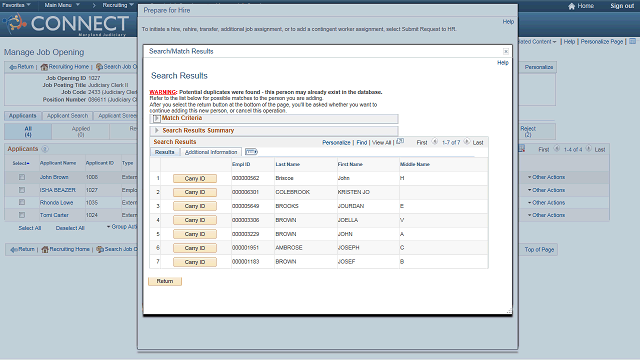The height and width of the screenshot is (360, 640).
Task: Click the Return button below search results
Action: click(165, 281)
